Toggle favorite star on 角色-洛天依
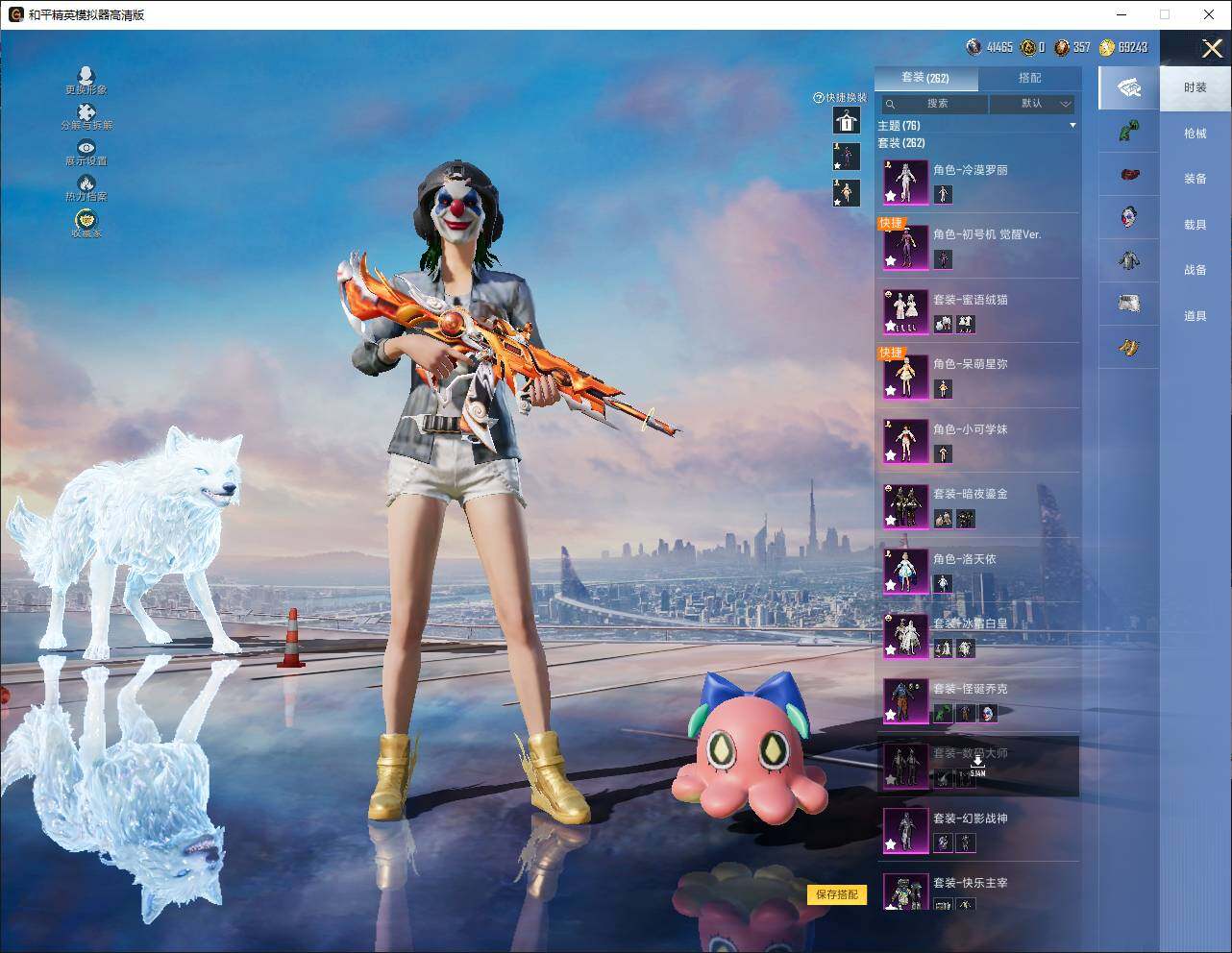Viewport: 1232px width, 953px height. [x=891, y=585]
